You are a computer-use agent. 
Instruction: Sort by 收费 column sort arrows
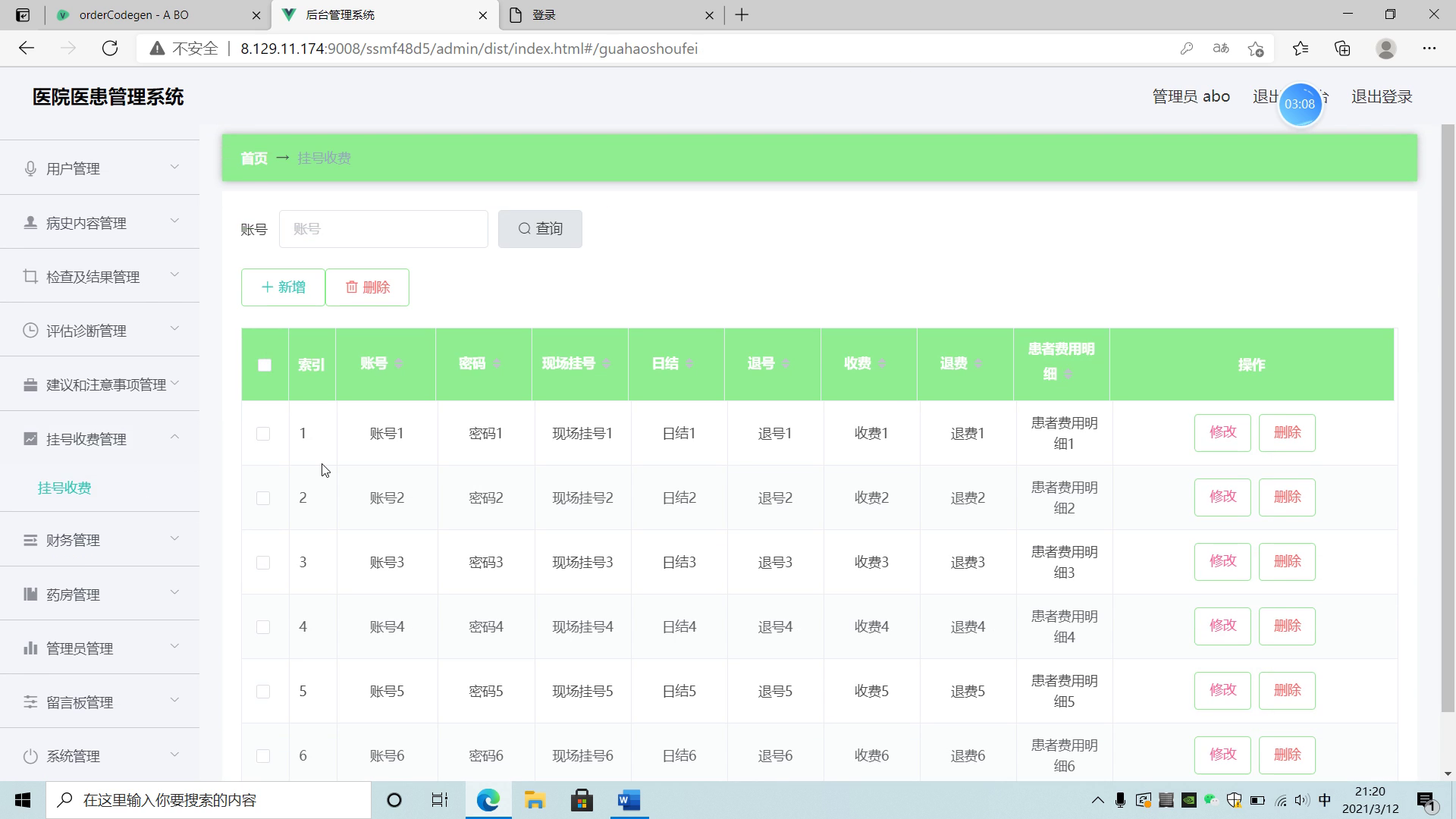click(882, 363)
